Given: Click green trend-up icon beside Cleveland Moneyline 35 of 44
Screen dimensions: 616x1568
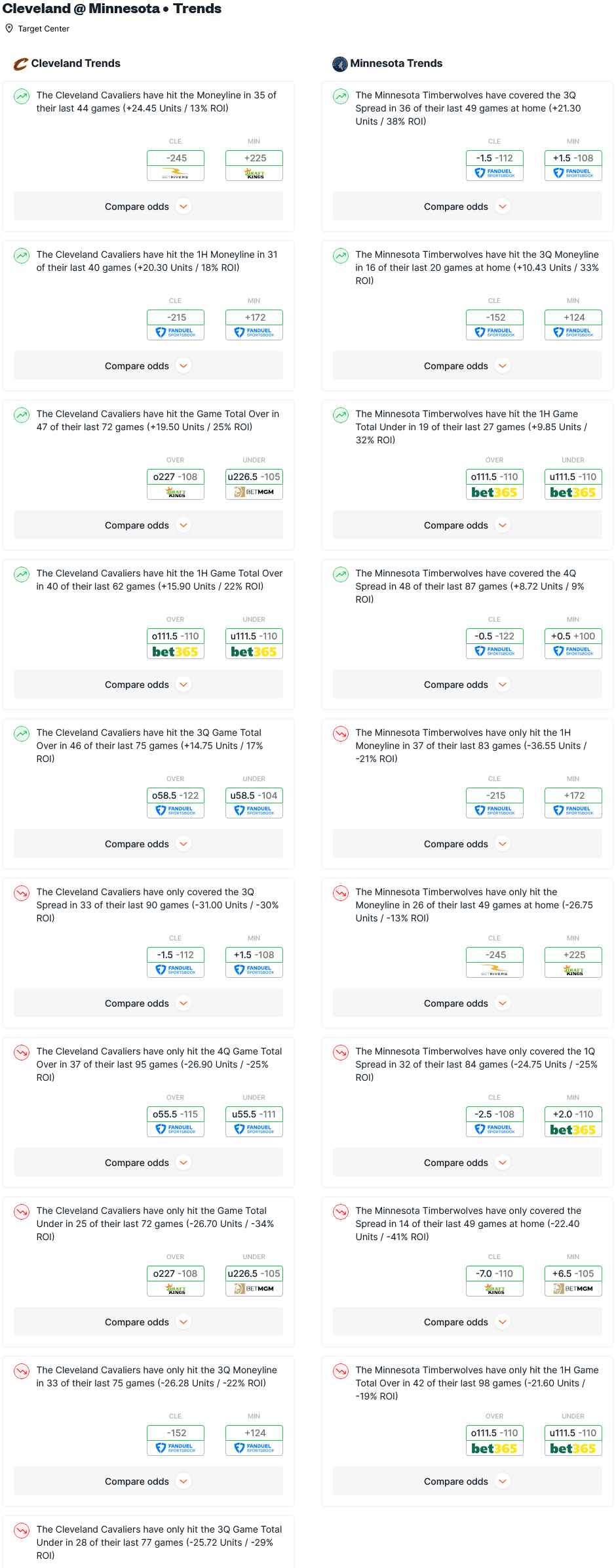Looking at the screenshot, I should click(22, 96).
